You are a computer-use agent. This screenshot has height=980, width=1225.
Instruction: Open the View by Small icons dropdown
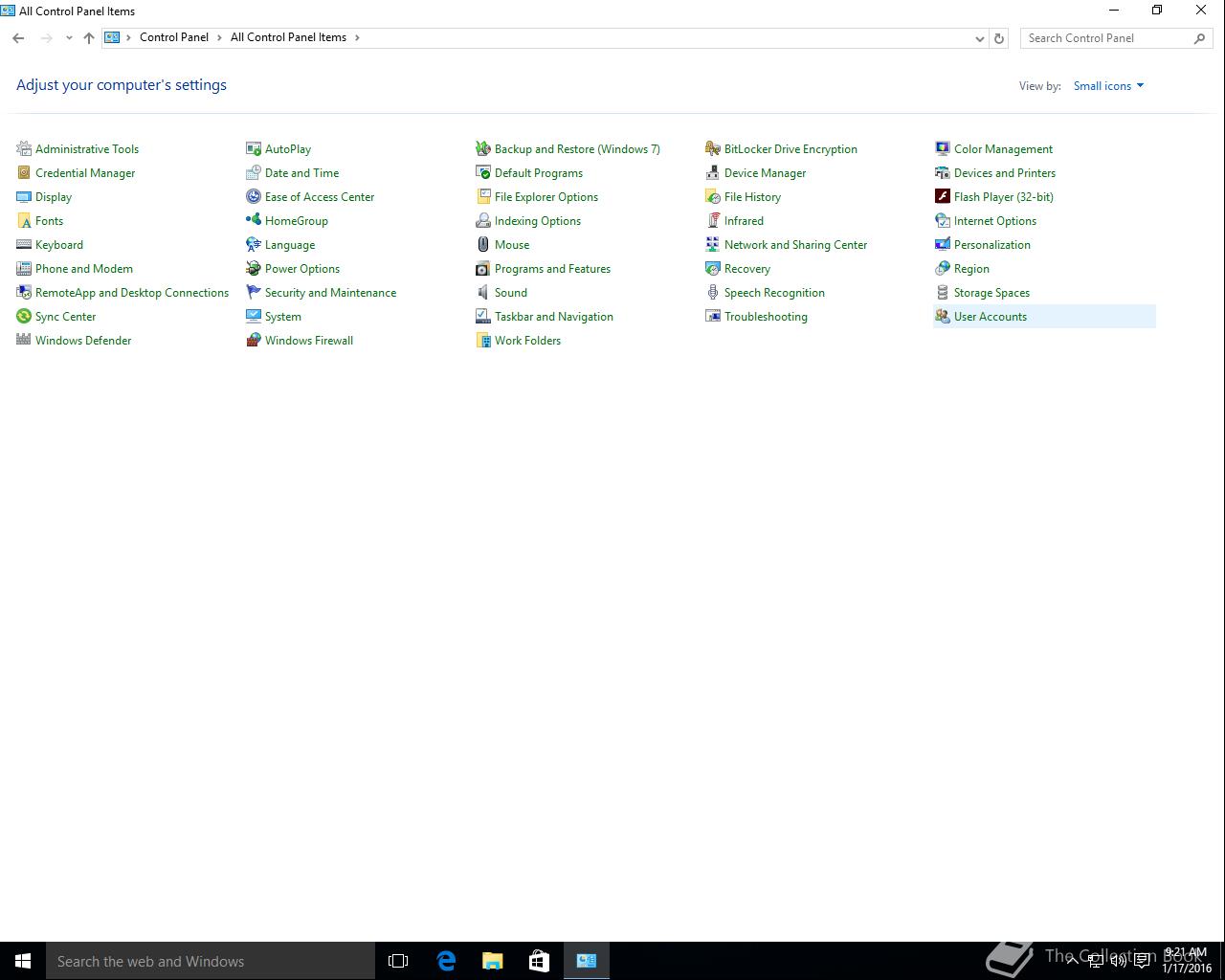1108,86
